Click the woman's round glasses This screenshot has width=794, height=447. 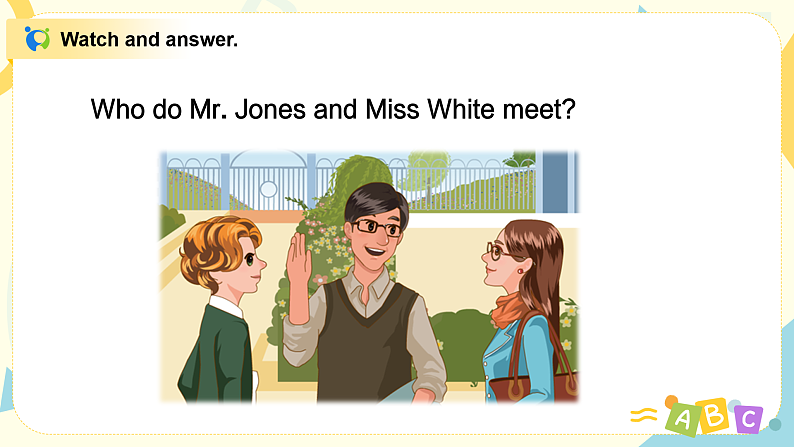point(497,251)
